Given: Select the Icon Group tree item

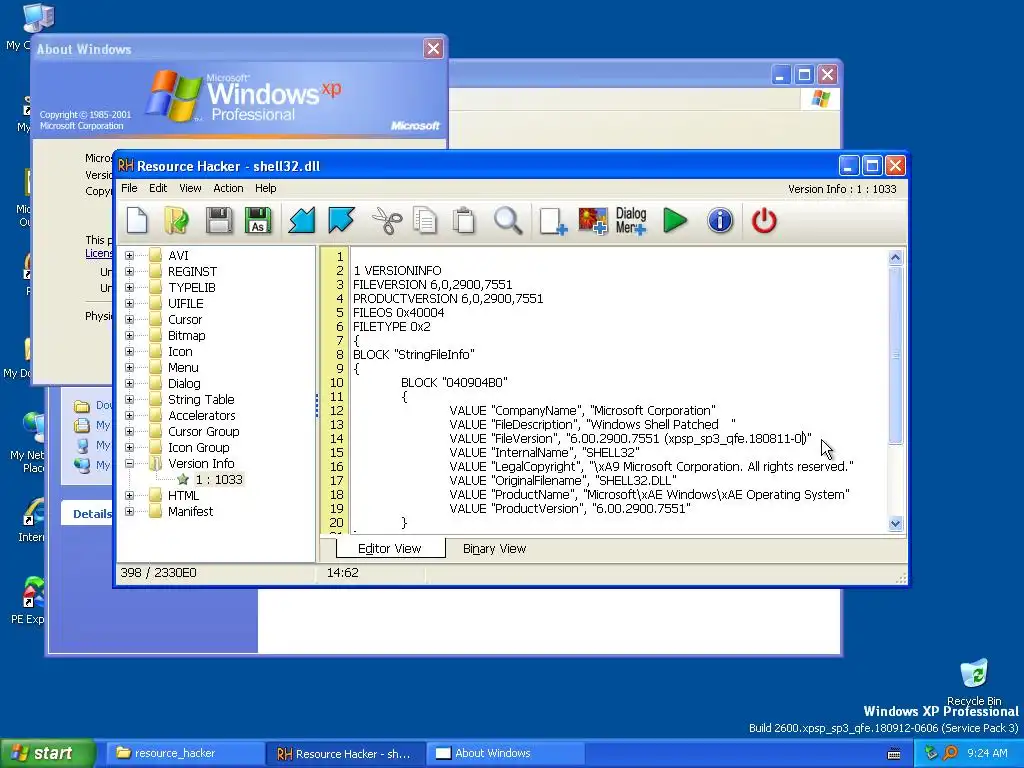Looking at the screenshot, I should pyautogui.click(x=199, y=447).
